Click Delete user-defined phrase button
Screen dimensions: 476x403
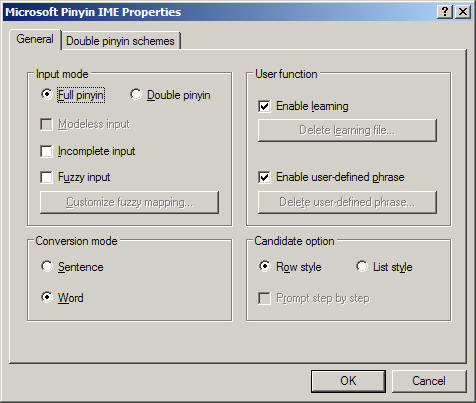(347, 202)
